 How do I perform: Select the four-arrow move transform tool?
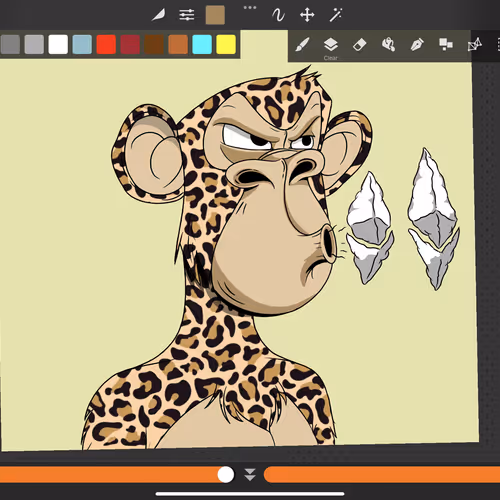[x=307, y=15]
